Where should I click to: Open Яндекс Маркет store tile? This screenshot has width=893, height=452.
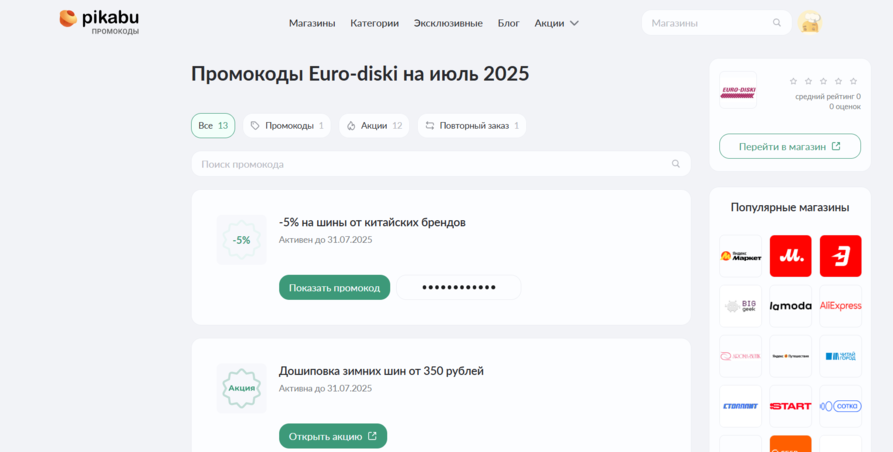[x=740, y=256]
